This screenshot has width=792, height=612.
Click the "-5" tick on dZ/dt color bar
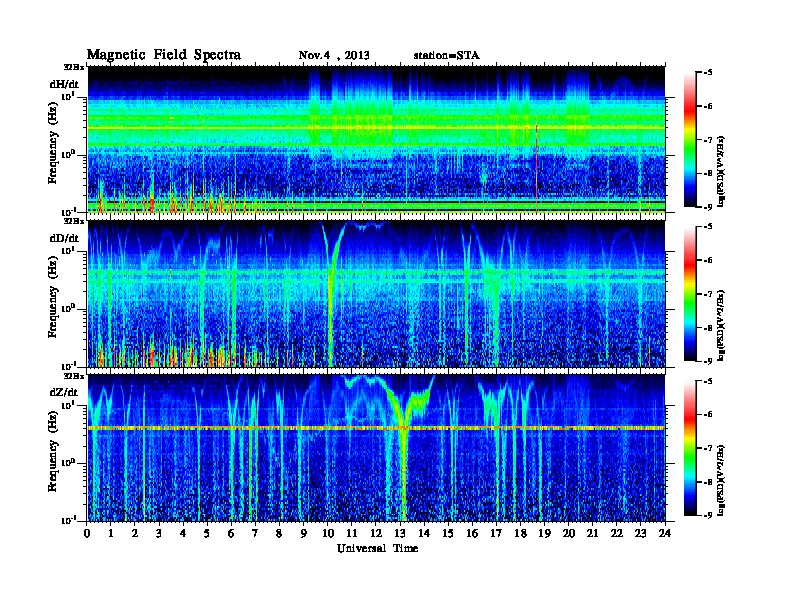tap(707, 381)
